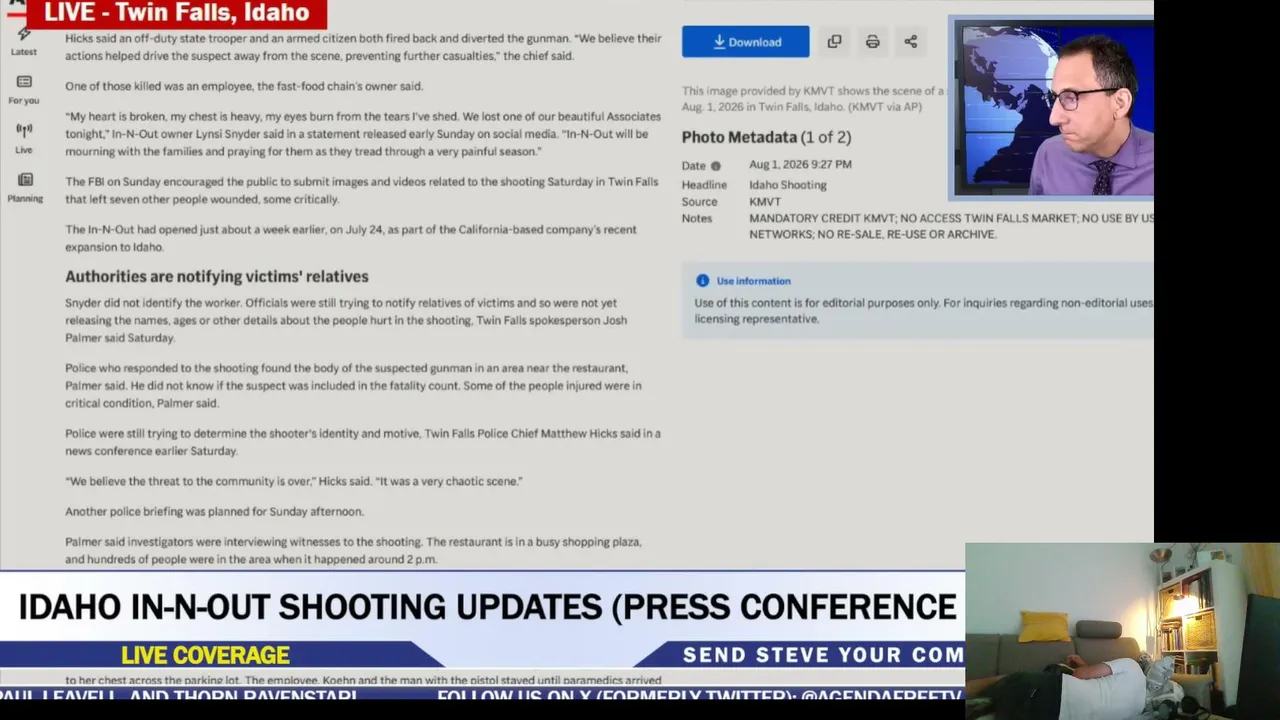Click the info icon next to Date

click(715, 166)
